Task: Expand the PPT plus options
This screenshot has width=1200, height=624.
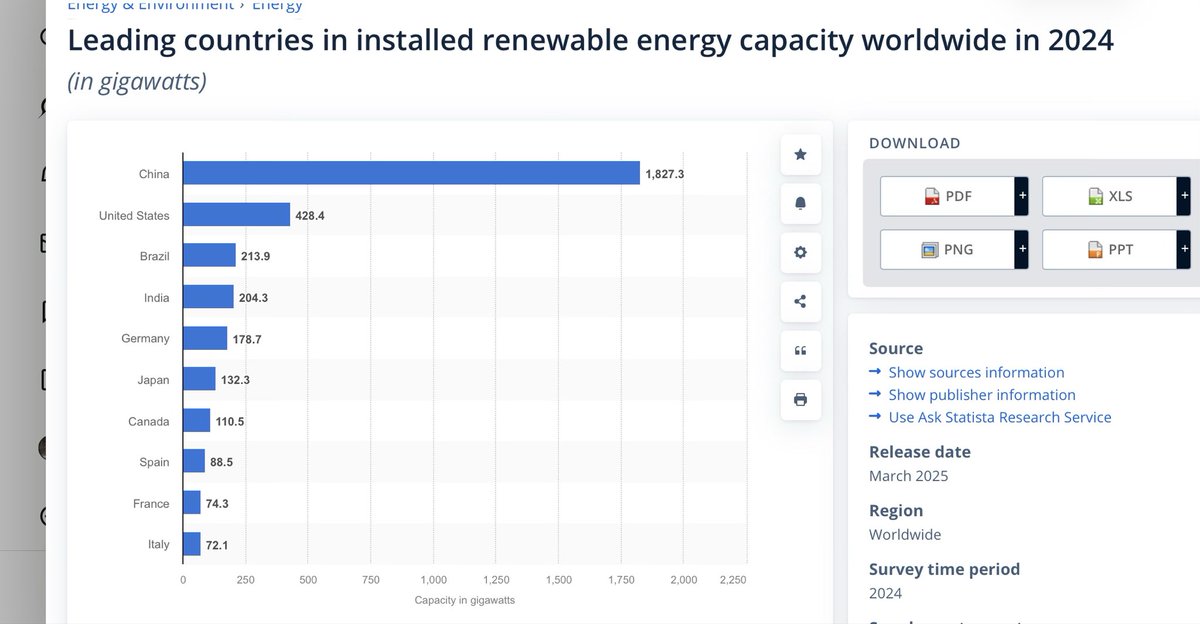Action: tap(1183, 249)
